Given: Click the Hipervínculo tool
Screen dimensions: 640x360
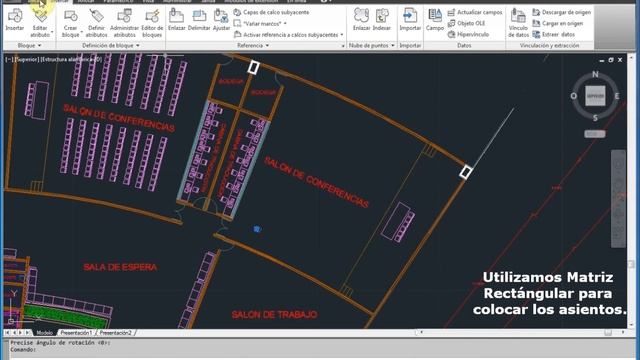Looking at the screenshot, I should pos(468,34).
